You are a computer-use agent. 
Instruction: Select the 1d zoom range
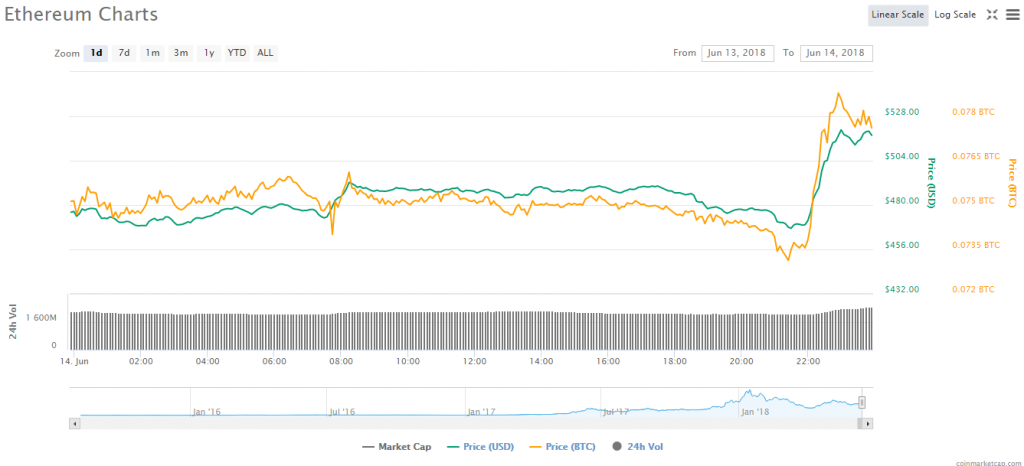tap(96, 54)
